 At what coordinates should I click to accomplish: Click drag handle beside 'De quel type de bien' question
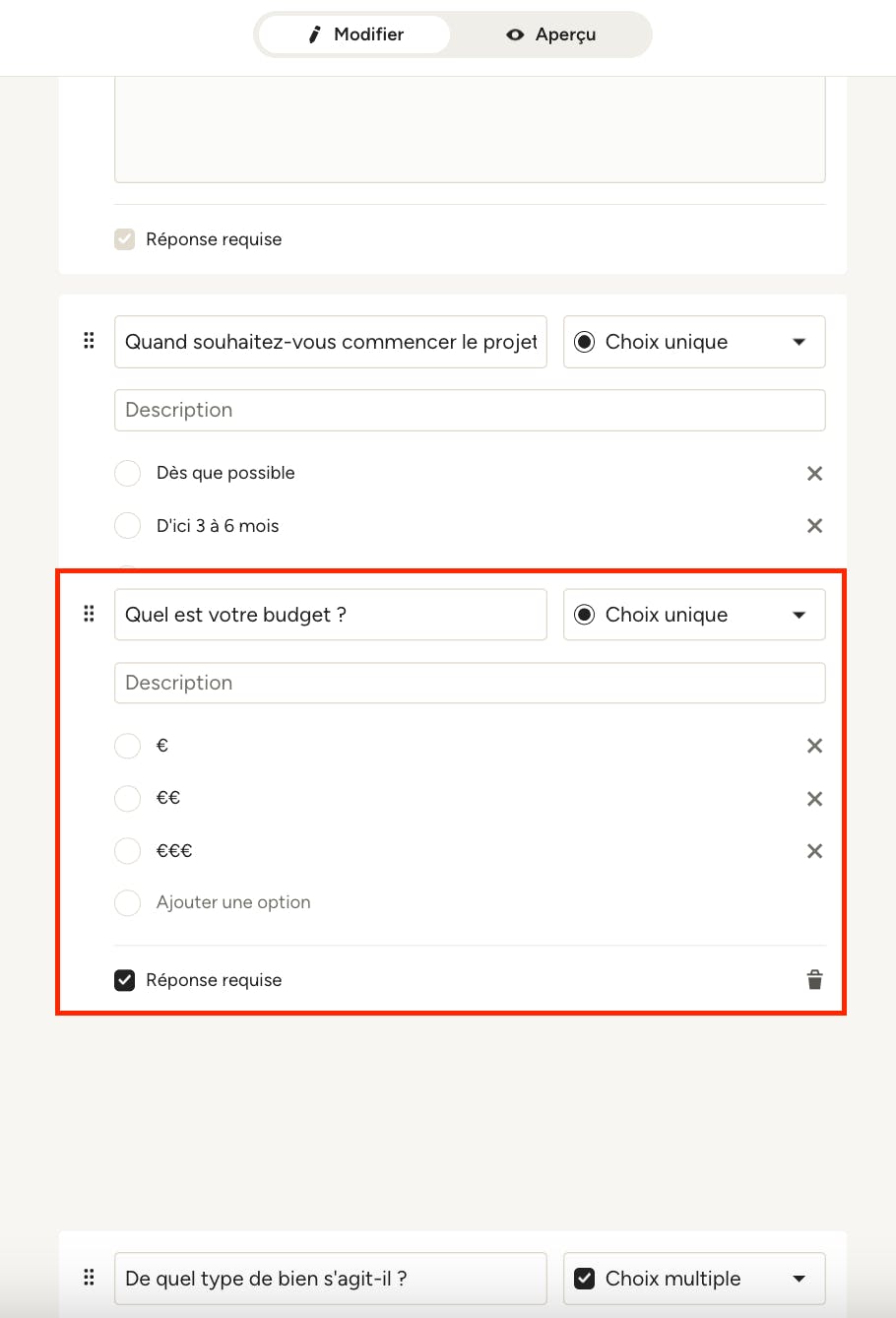tap(89, 1278)
